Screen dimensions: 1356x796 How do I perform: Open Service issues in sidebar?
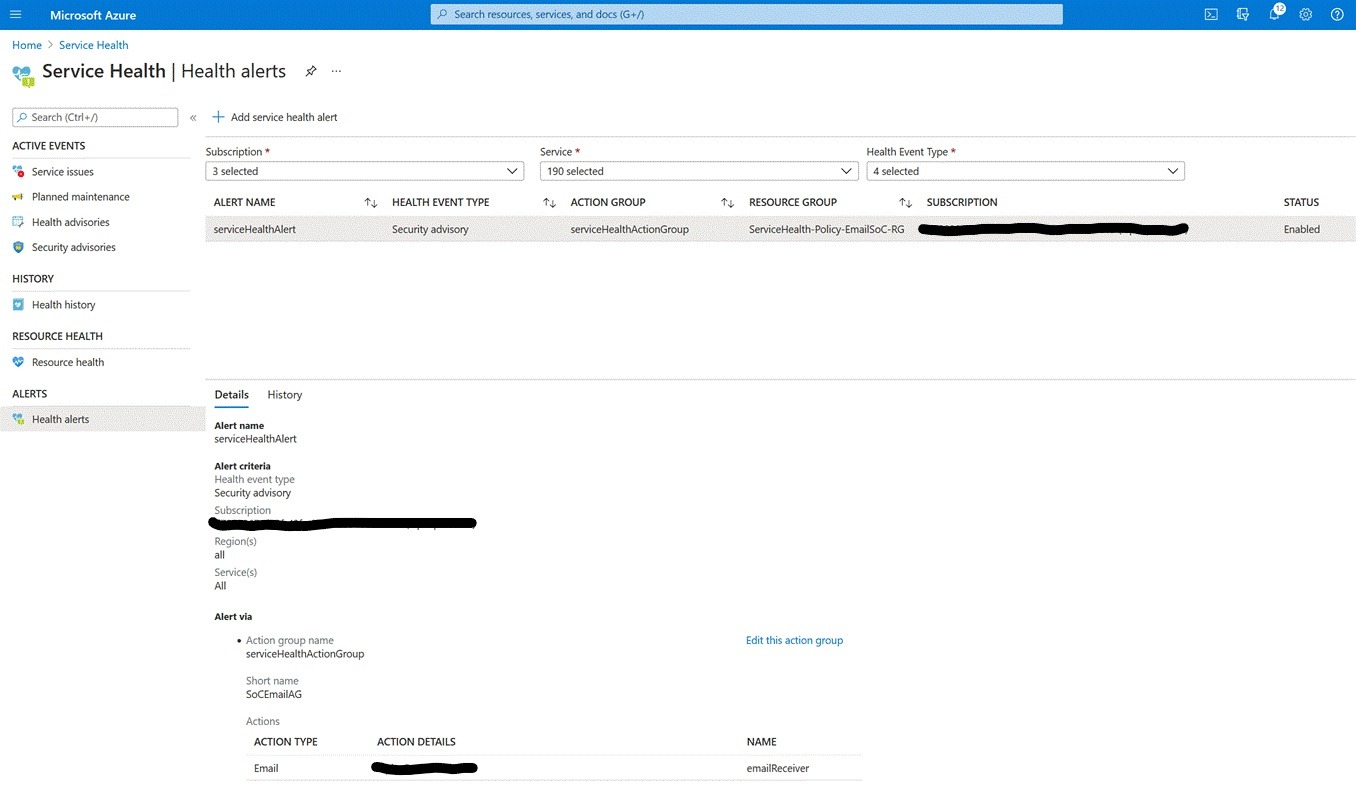click(63, 172)
